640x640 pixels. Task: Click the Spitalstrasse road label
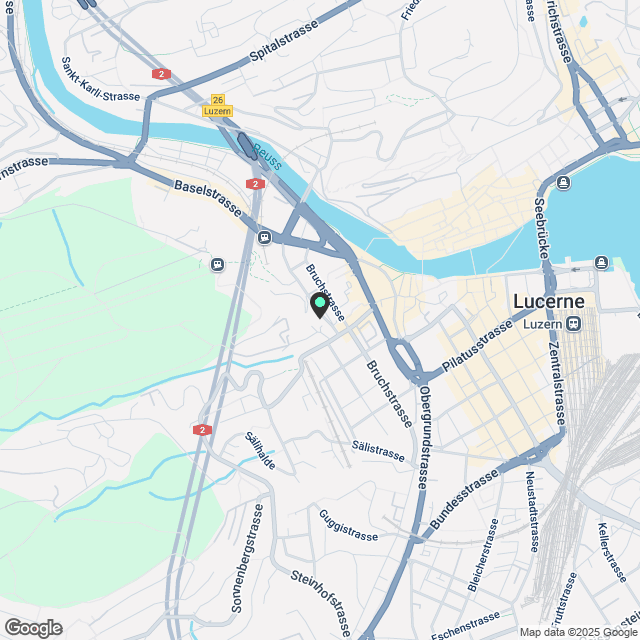pos(284,40)
